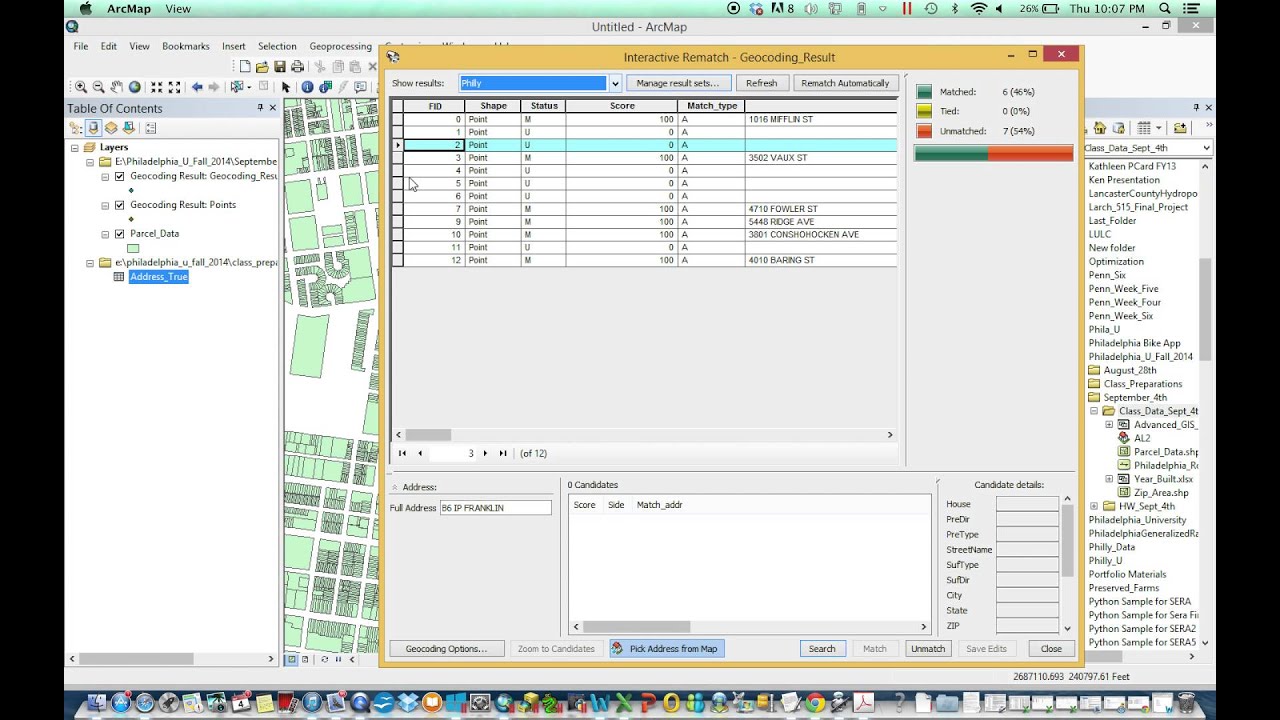Click List By Selection icon

(129, 128)
